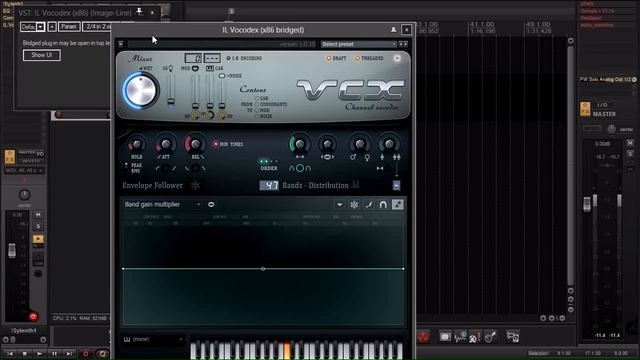Image resolution: width=640 pixels, height=360 pixels.
Task: Click the CAR level slider handle
Action: tap(210, 105)
